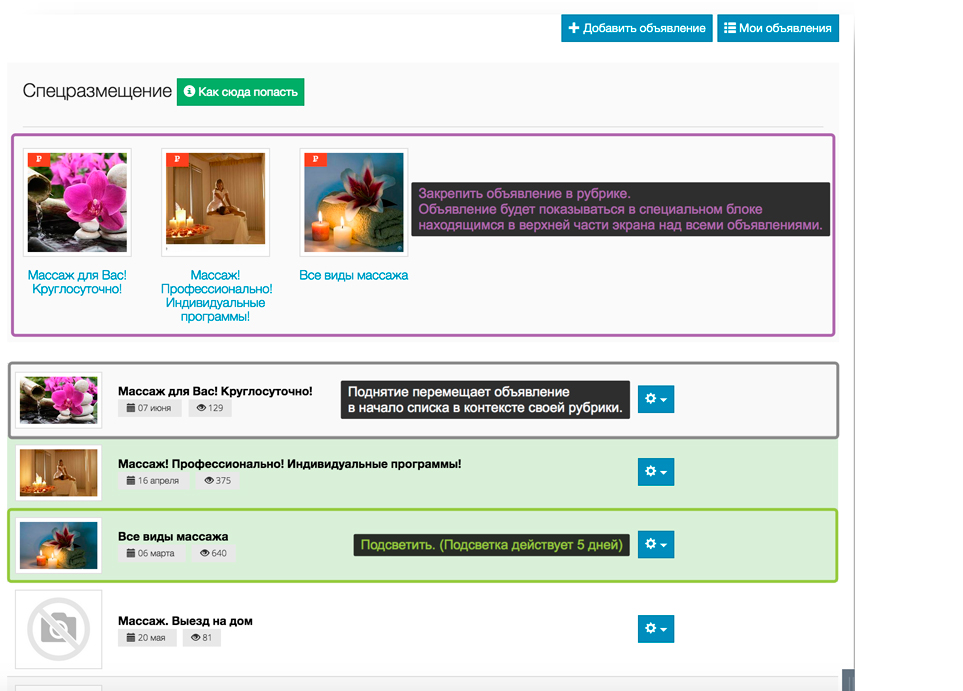Click list thumbnail of Массаж для Вас! Круглосуточно!
This screenshot has width=963, height=691.
[58, 400]
